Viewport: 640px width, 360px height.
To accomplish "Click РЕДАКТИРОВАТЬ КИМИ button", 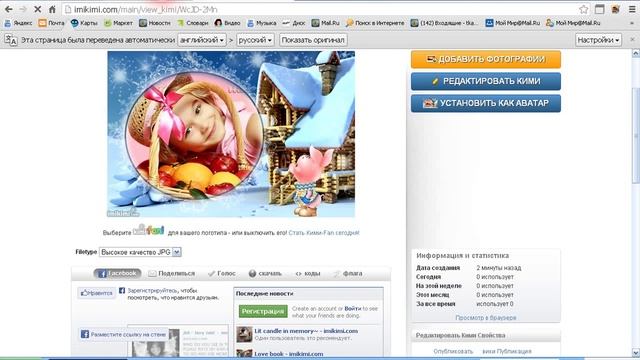I will pos(486,81).
